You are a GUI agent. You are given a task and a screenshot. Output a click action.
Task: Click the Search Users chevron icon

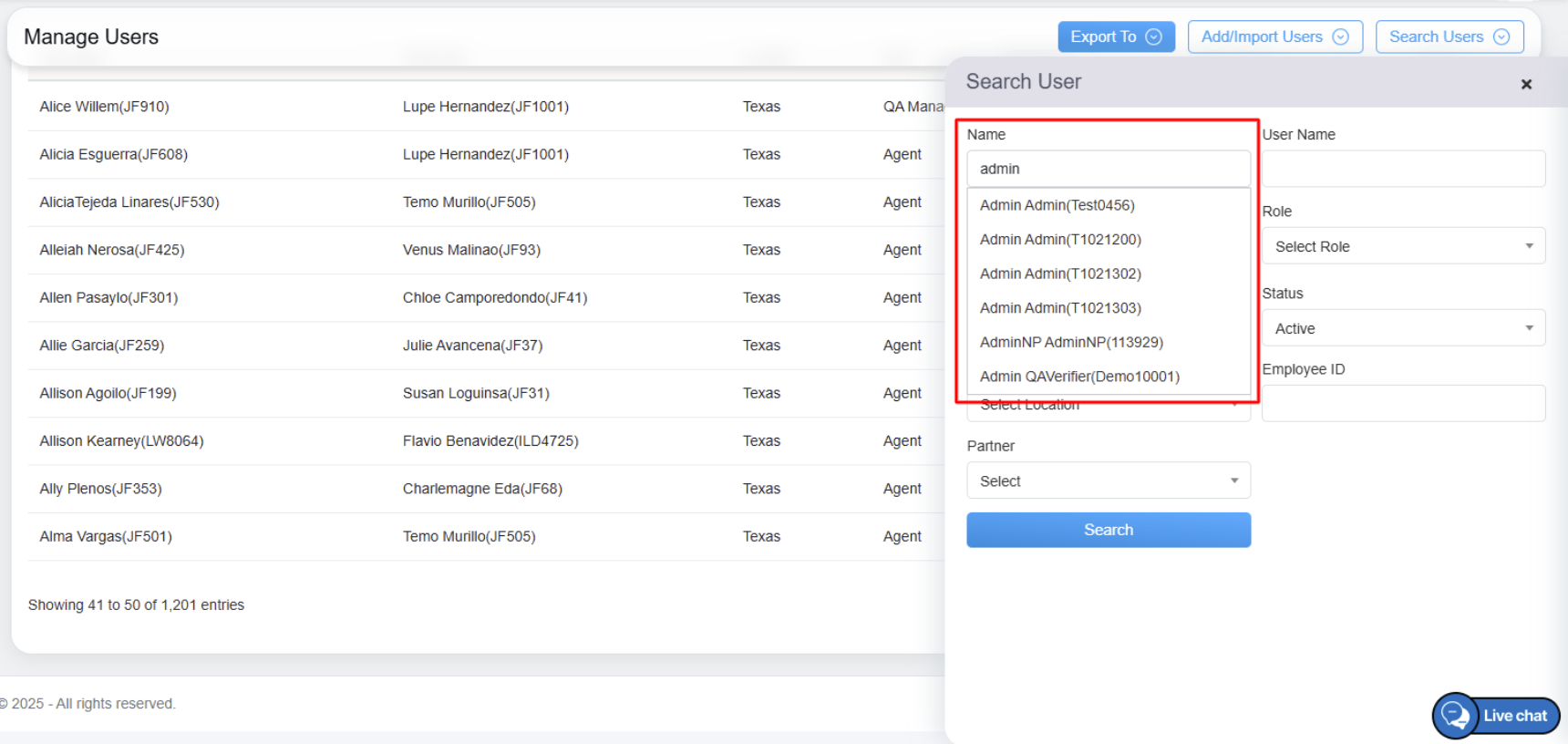[1501, 36]
